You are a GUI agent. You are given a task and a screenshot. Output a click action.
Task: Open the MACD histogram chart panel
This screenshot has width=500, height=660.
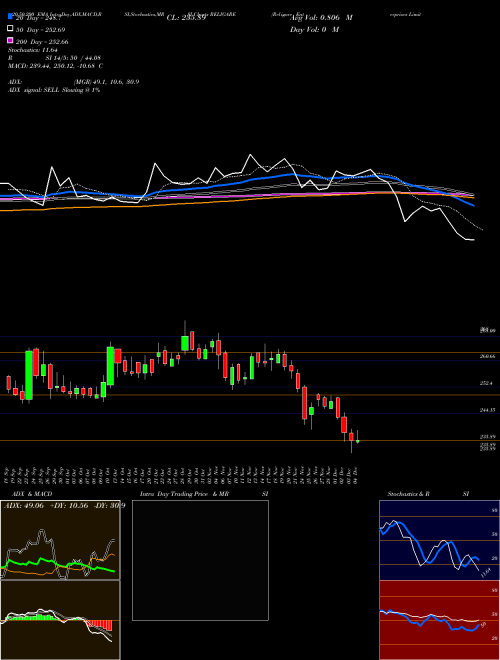[60, 620]
